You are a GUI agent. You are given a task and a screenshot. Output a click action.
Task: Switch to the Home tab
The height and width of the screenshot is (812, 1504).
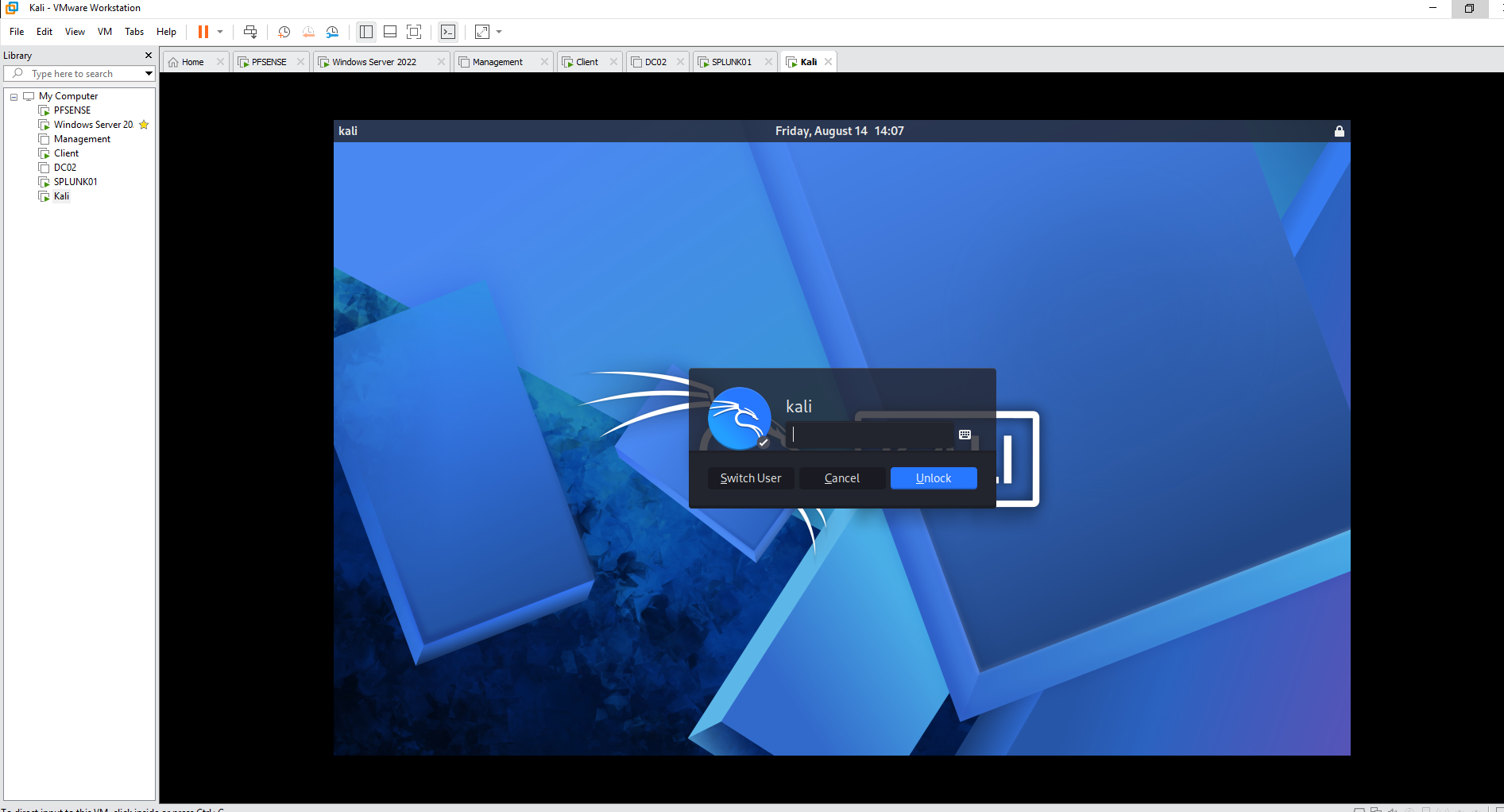(x=192, y=62)
